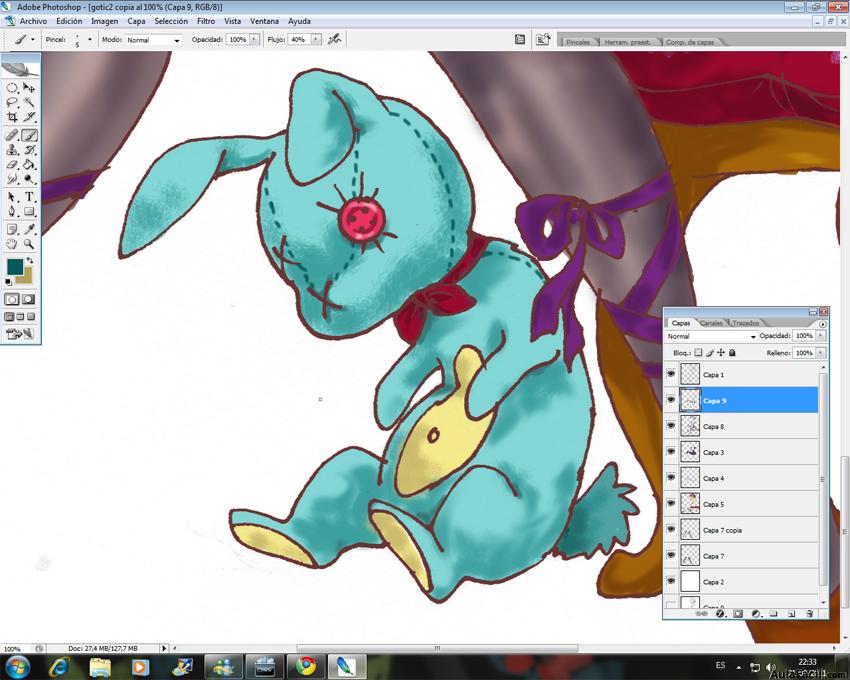Select the Crop tool
The height and width of the screenshot is (680, 850).
pos(12,117)
